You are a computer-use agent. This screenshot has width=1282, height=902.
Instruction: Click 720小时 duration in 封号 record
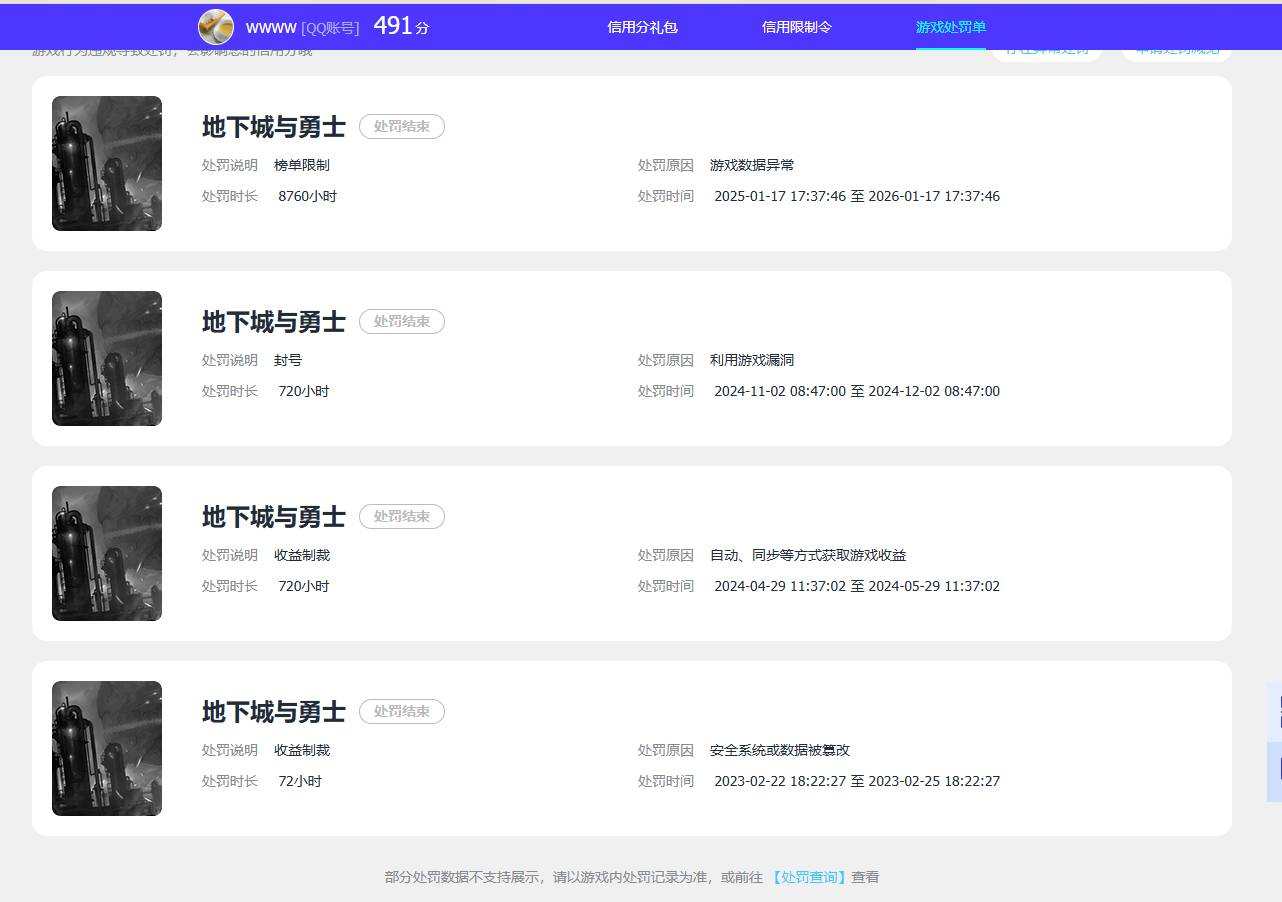click(304, 391)
